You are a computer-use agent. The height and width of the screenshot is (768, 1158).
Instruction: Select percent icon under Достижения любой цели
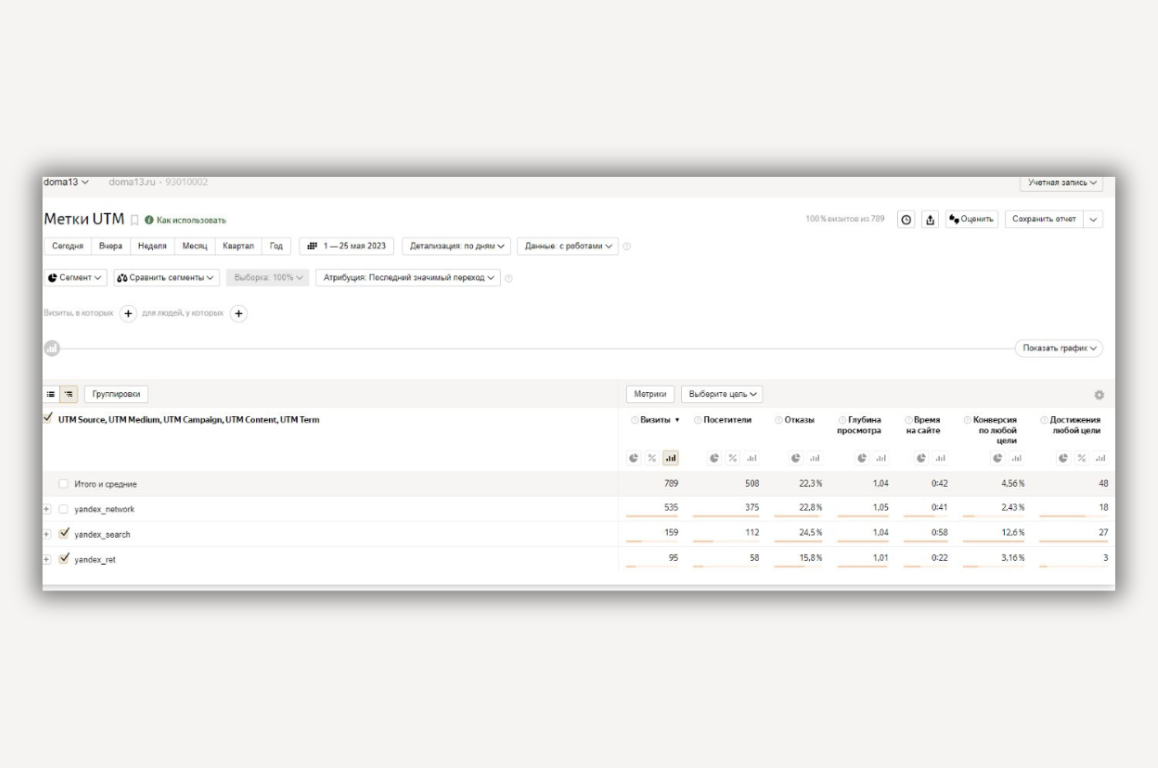[1082, 459]
